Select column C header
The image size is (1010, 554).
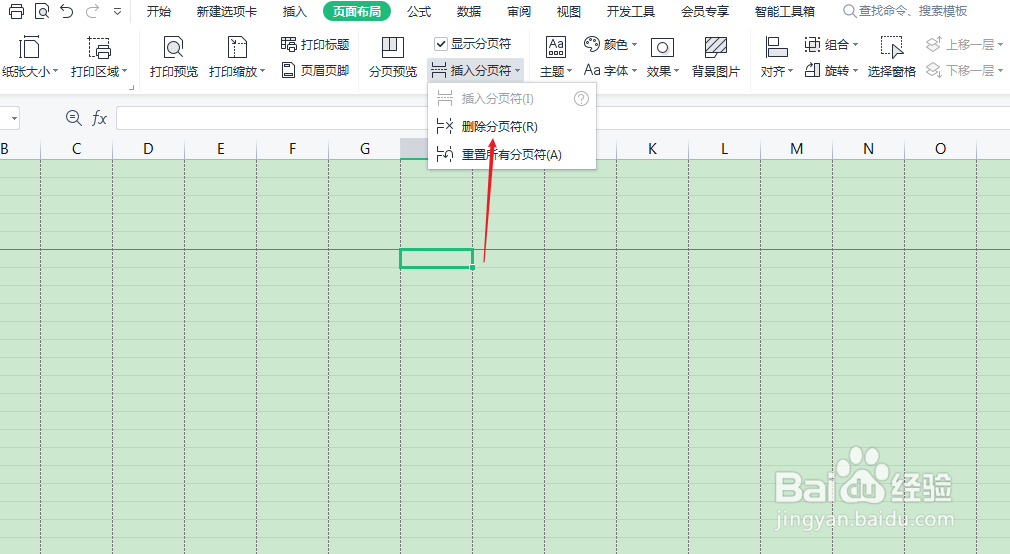77,149
